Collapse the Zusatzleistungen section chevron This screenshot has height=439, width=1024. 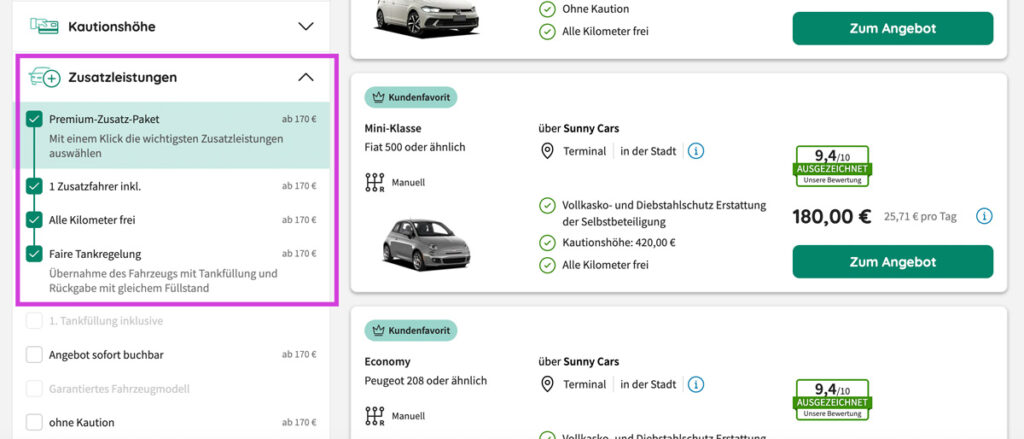306,77
